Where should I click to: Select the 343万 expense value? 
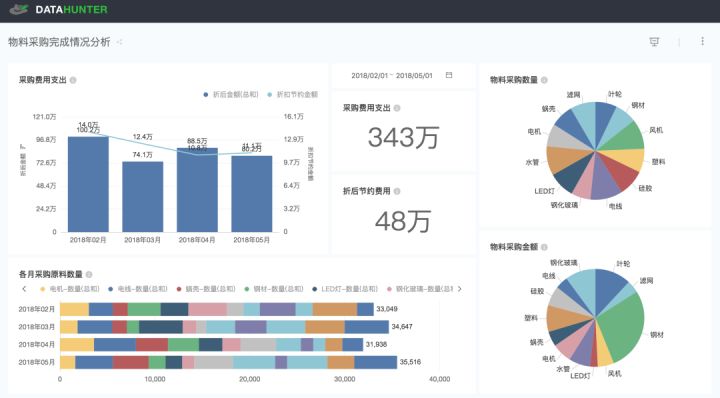[403, 137]
